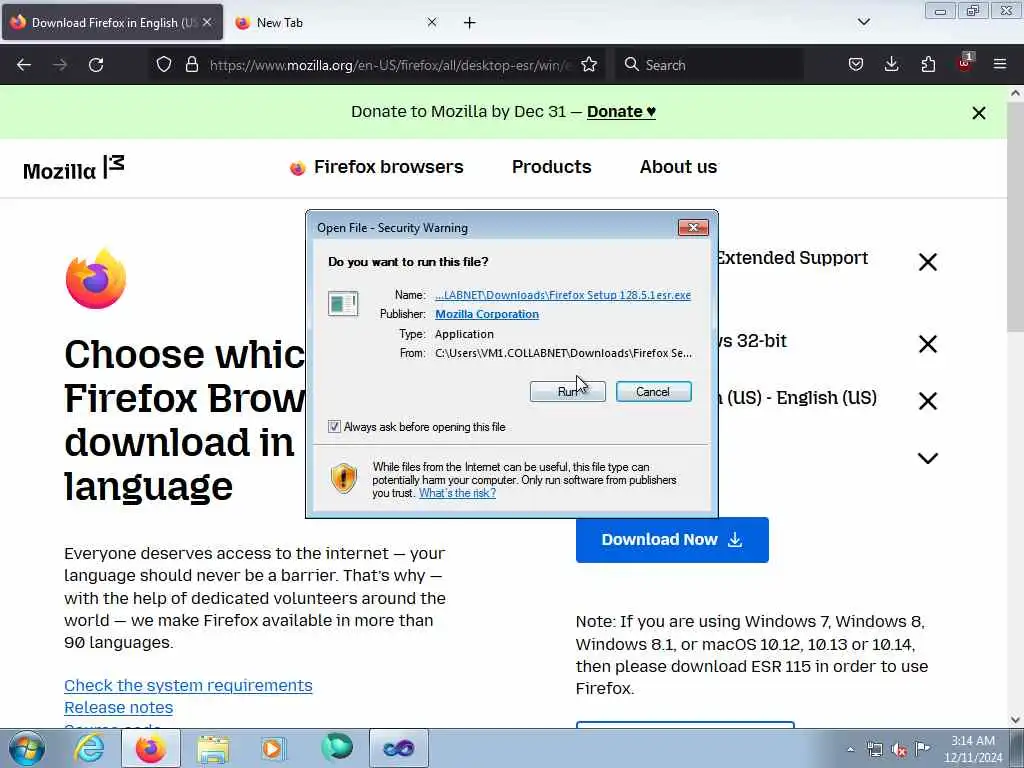The height and width of the screenshot is (768, 1024).
Task: Click Cancel in the security warning
Action: (x=653, y=392)
